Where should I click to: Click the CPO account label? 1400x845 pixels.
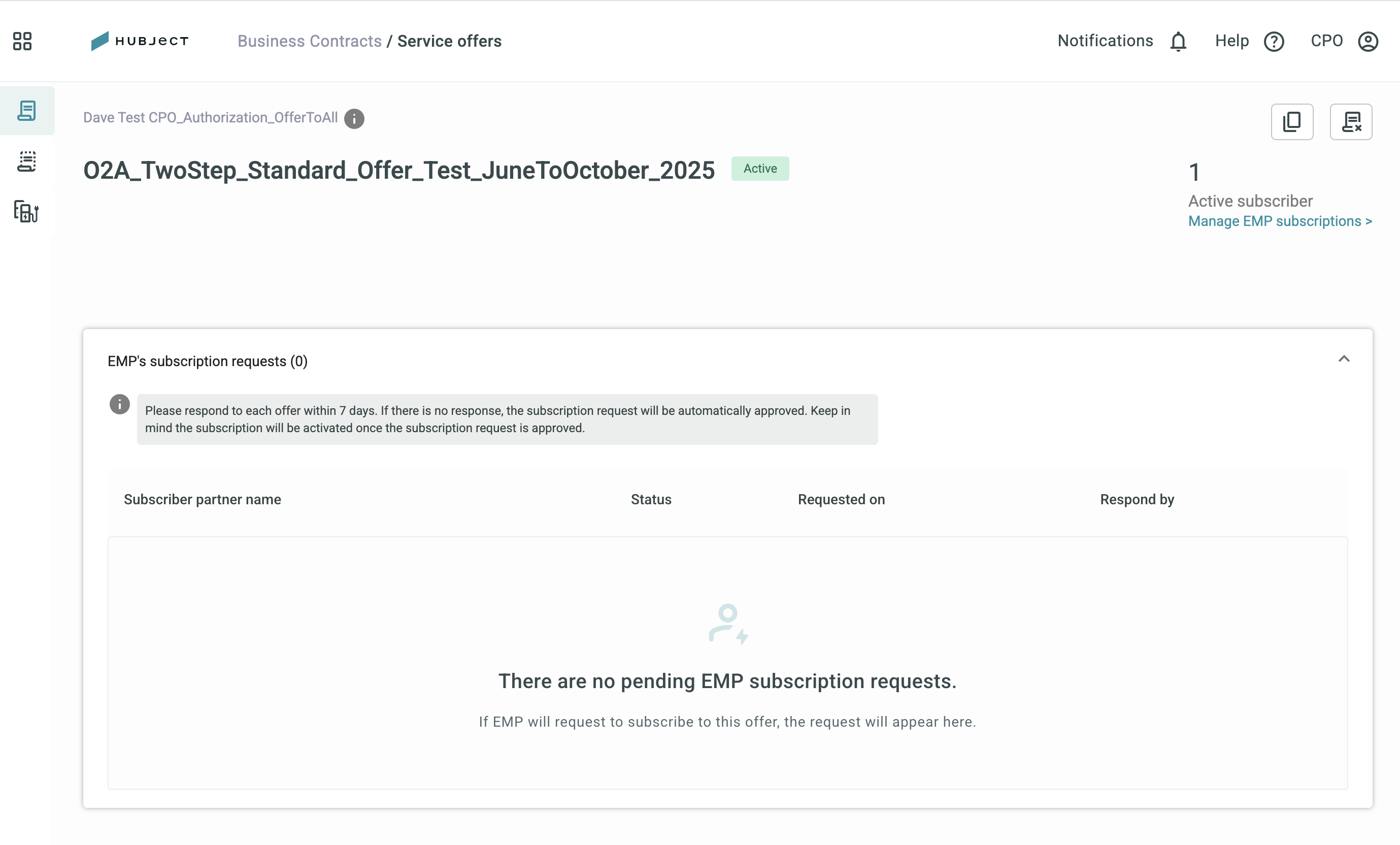click(x=1327, y=41)
